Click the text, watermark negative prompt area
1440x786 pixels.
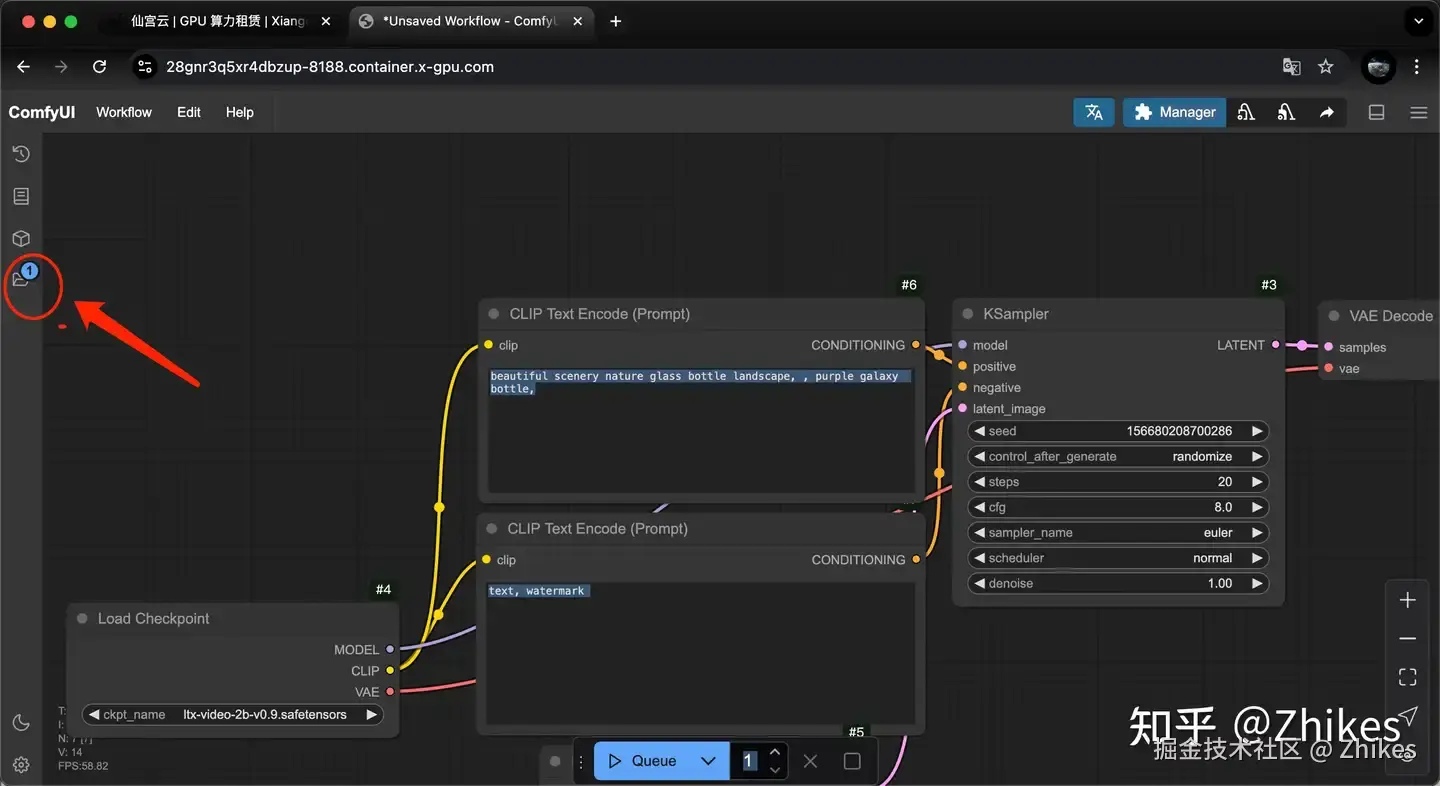pos(701,654)
